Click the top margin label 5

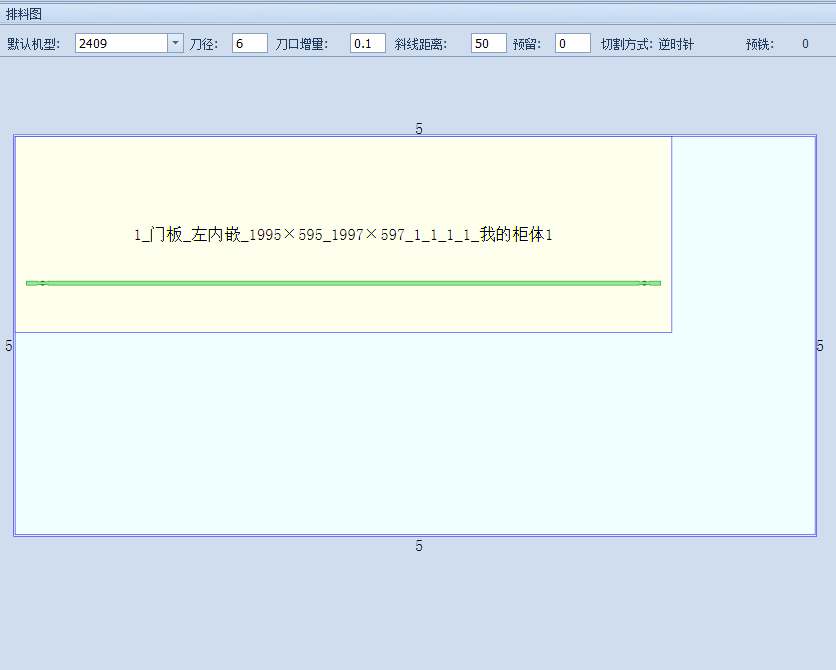pyautogui.click(x=419, y=128)
